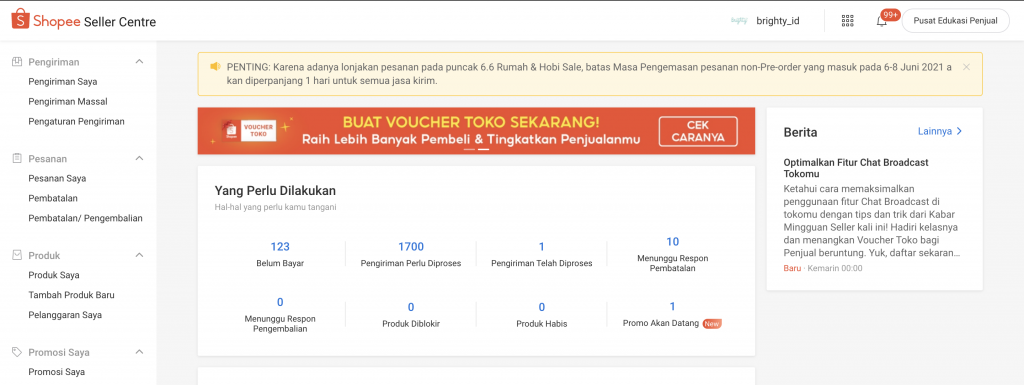
Task: Open Pengiriman Telah Diproses count
Action: (x=541, y=254)
